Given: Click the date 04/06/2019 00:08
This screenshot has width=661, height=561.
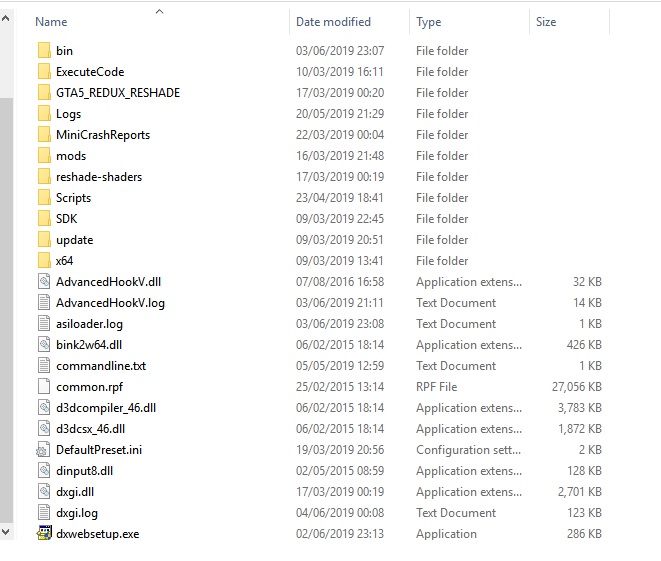Looking at the screenshot, I should (x=340, y=513).
